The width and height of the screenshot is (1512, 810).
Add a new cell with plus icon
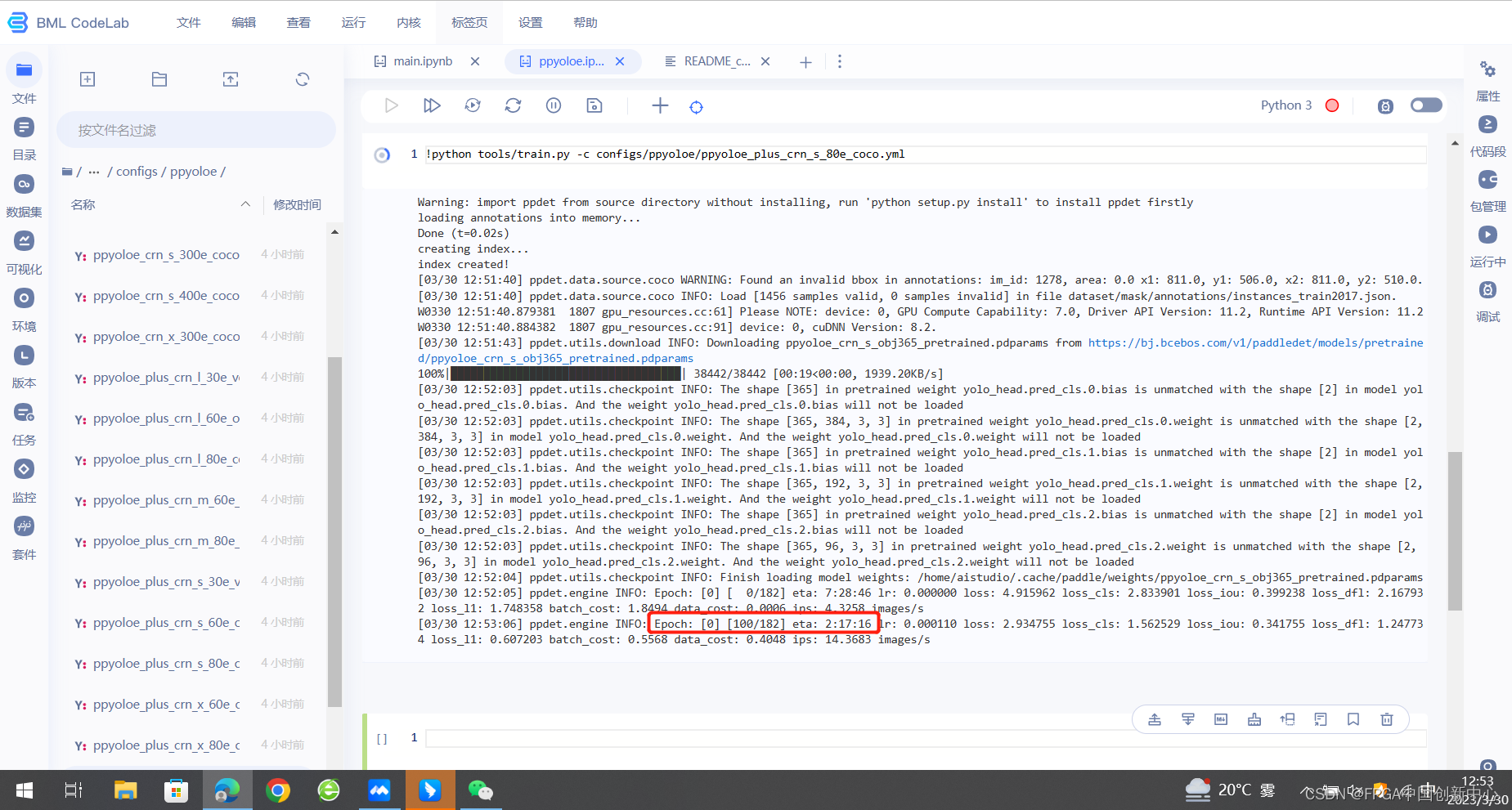click(x=660, y=105)
